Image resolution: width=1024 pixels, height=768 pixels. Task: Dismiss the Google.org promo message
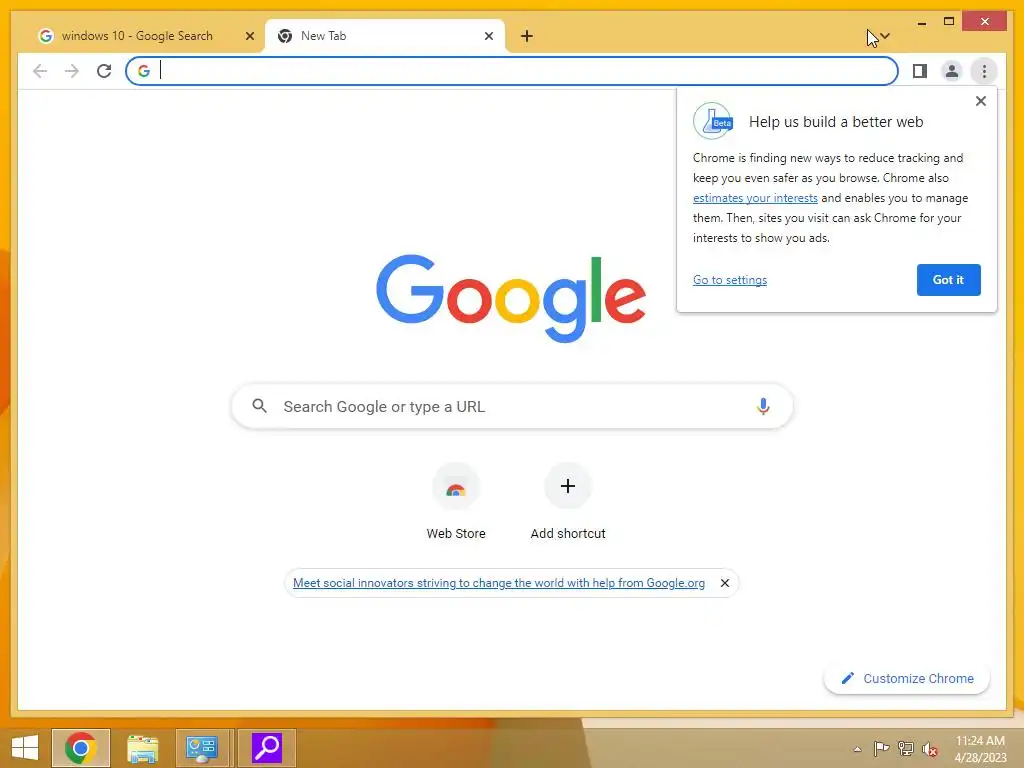tap(724, 583)
